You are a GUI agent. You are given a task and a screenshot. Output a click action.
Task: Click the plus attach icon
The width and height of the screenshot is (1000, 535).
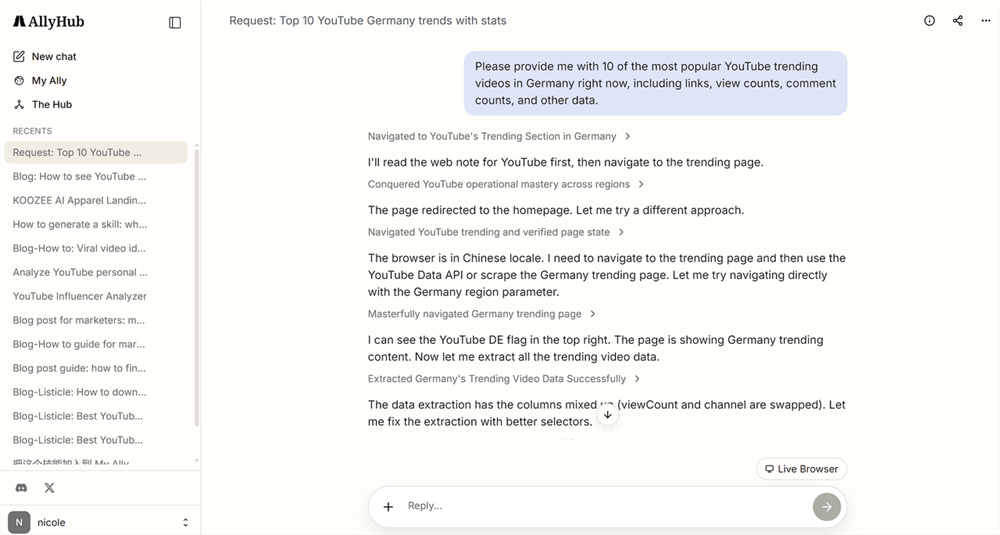(388, 506)
